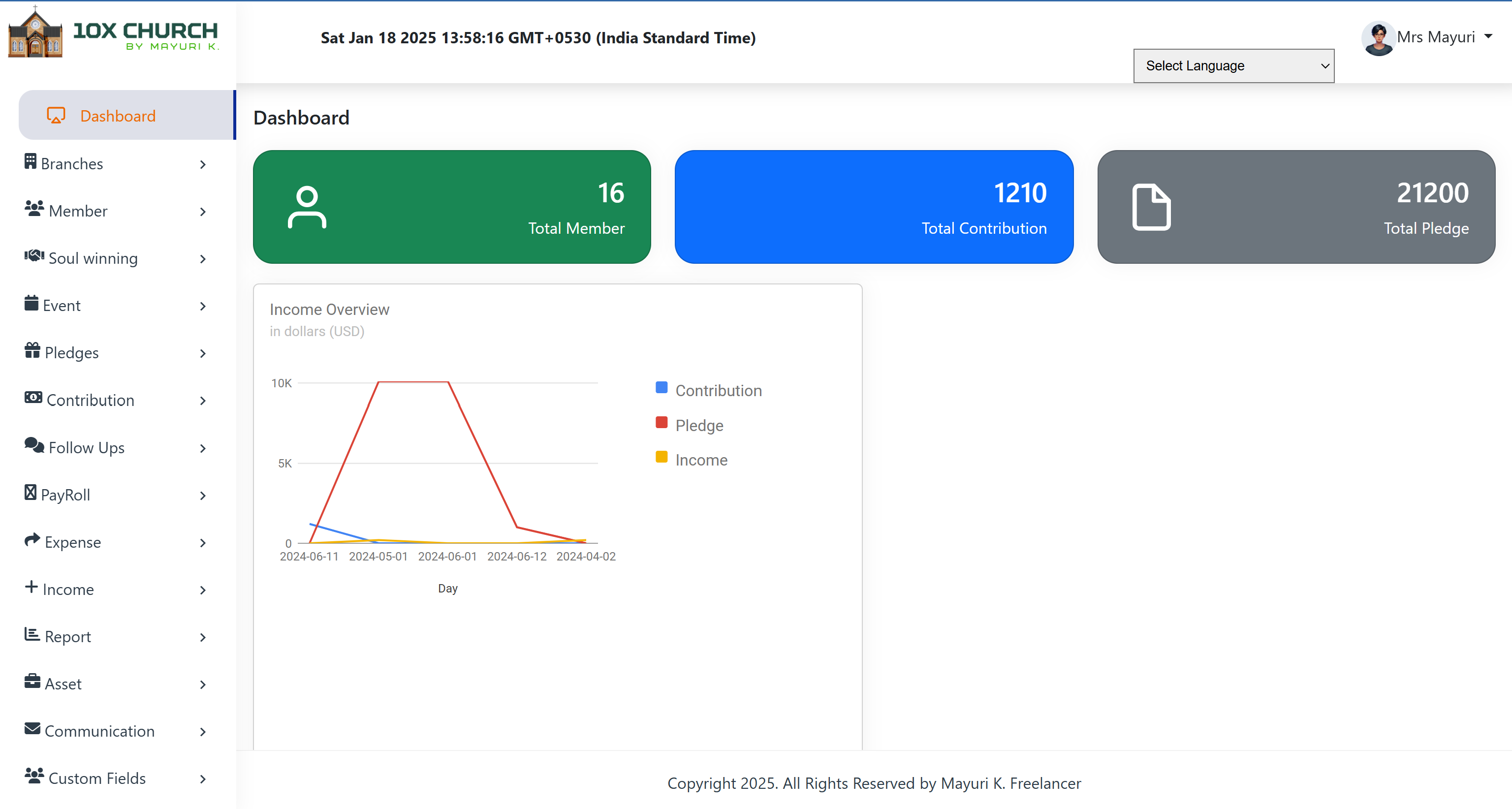This screenshot has height=809, width=1512.
Task: Click the Dashboard monitor icon
Action: [x=56, y=116]
